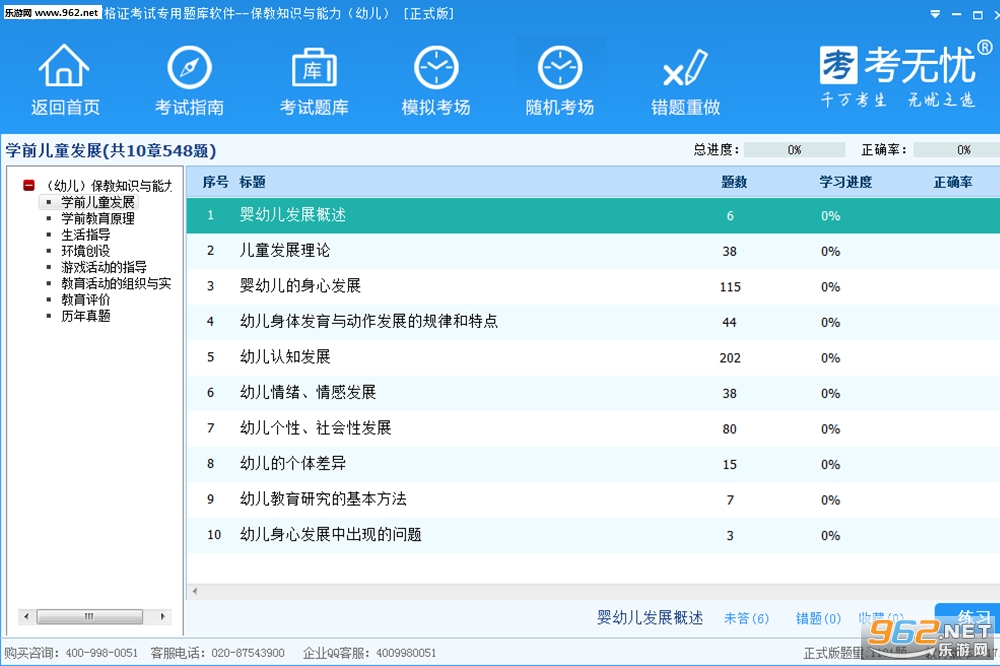Select chapter row 儿童发展理论
The height and width of the screenshot is (666, 1000).
click(x=593, y=251)
